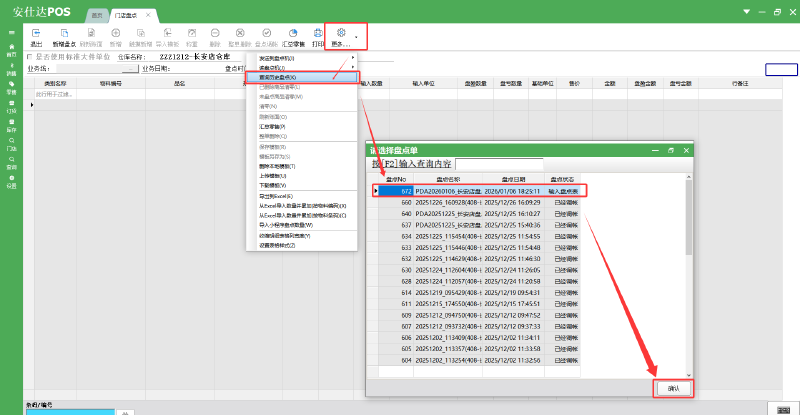Close the 门店盘点 tab with its X

tap(148, 15)
